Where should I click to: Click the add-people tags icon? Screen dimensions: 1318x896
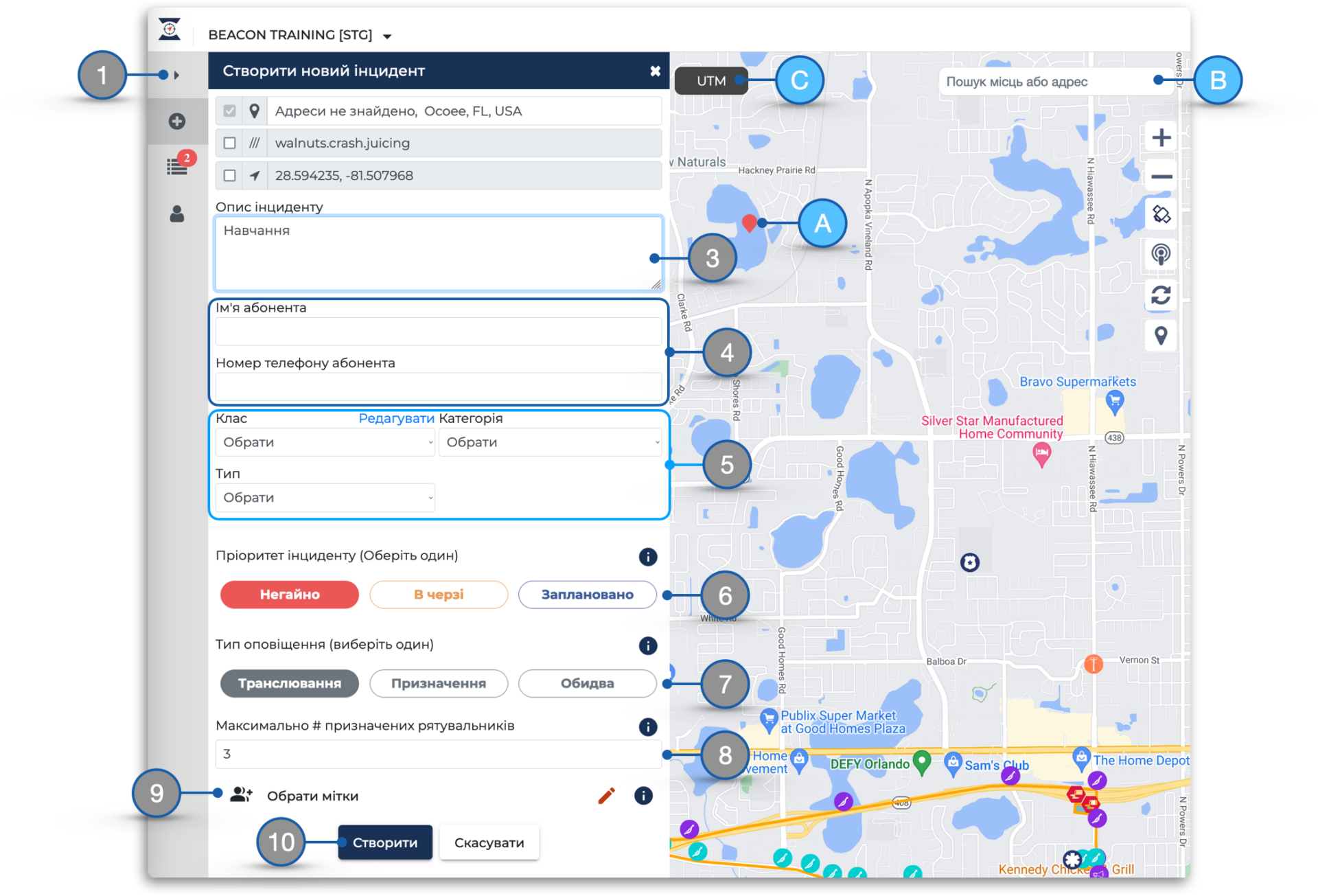[241, 795]
